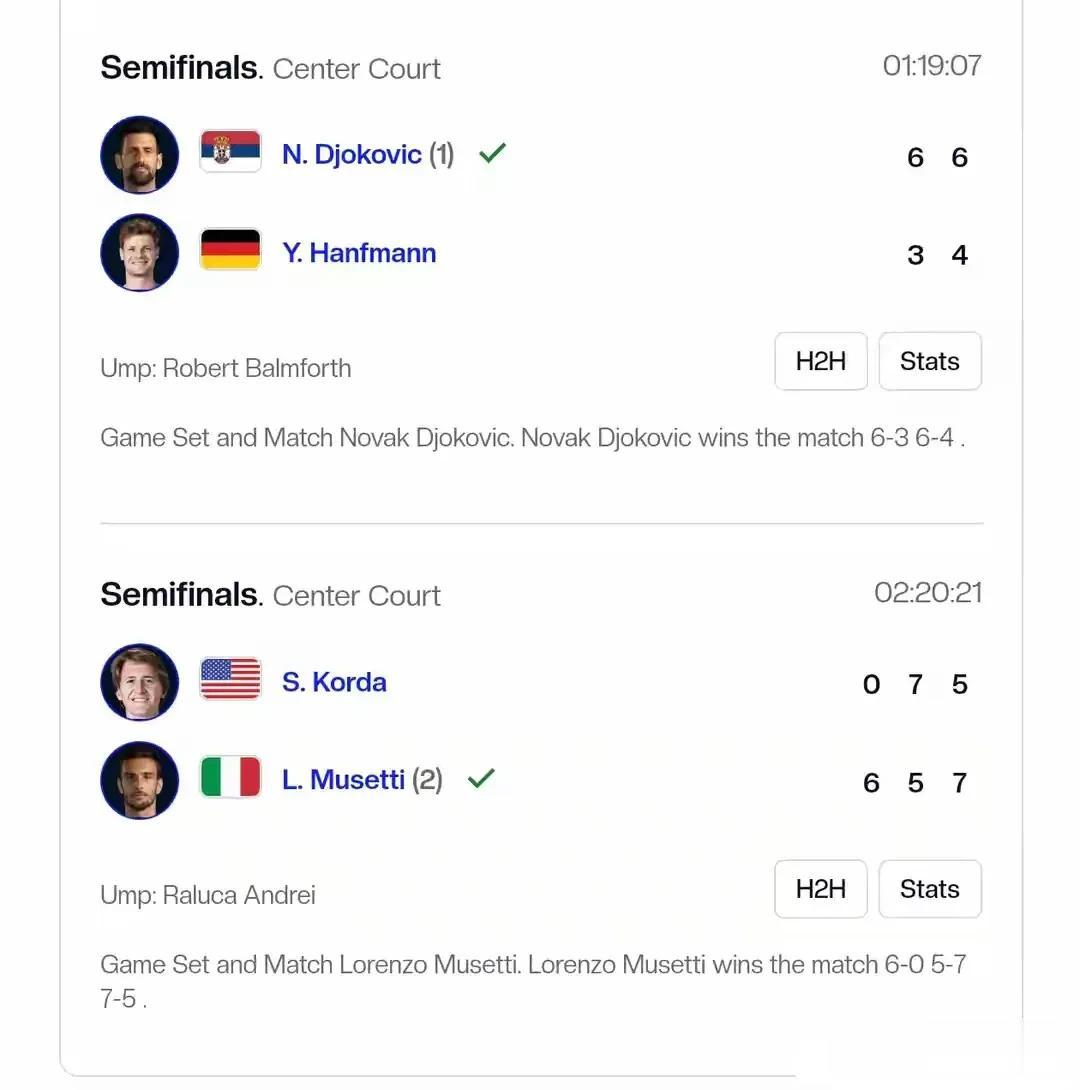Click the 02:20:21 match duration
This screenshot has width=1080, height=1090.
pyautogui.click(x=928, y=593)
